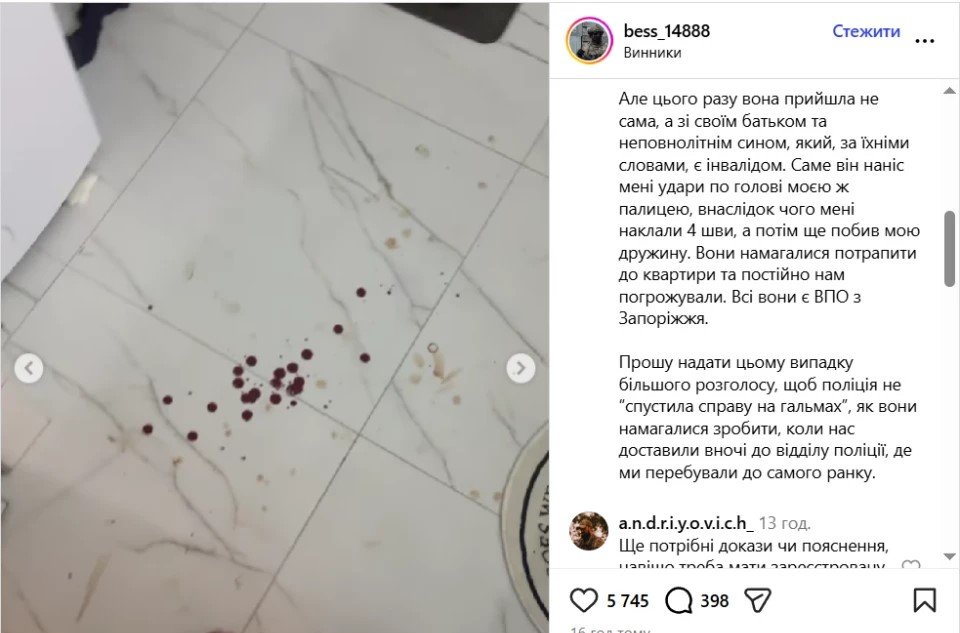Open a.n.d.r.i.y.o.v.i.c.h_ commenter profile name

pos(686,523)
